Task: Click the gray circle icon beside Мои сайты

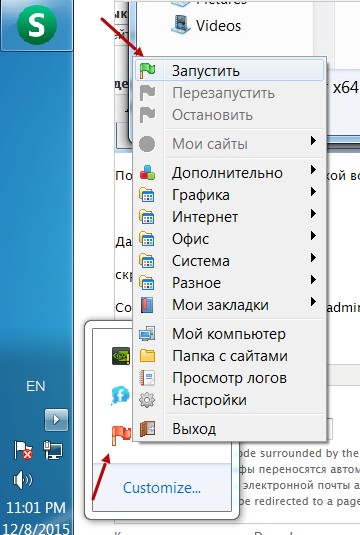Action: coord(147,144)
